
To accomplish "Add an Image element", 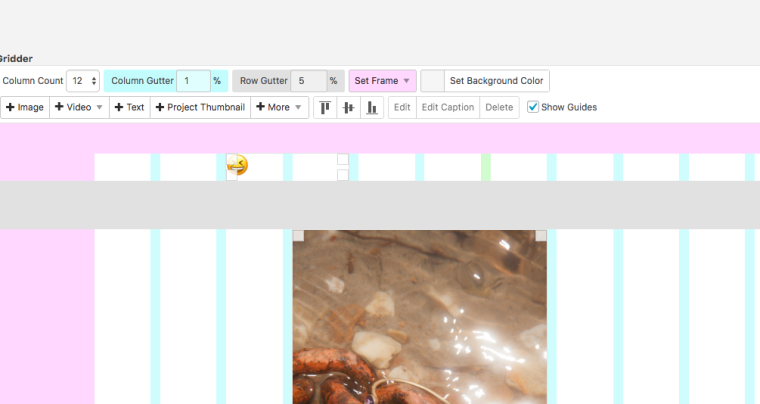I will [25, 107].
